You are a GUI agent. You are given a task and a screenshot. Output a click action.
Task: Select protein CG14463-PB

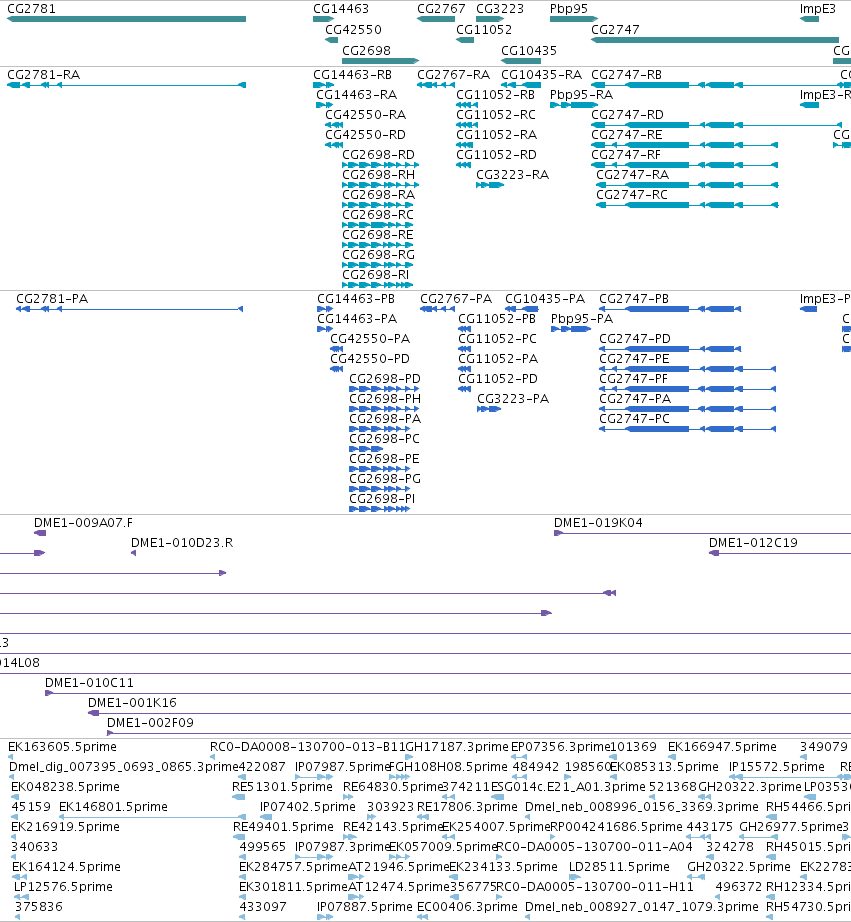(356, 299)
